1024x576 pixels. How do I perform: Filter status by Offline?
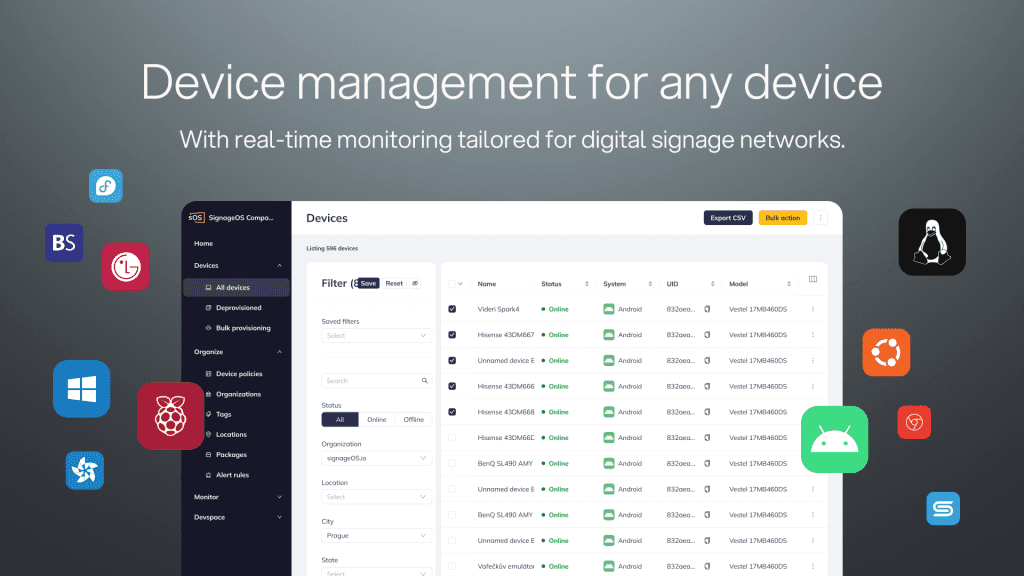click(x=413, y=420)
